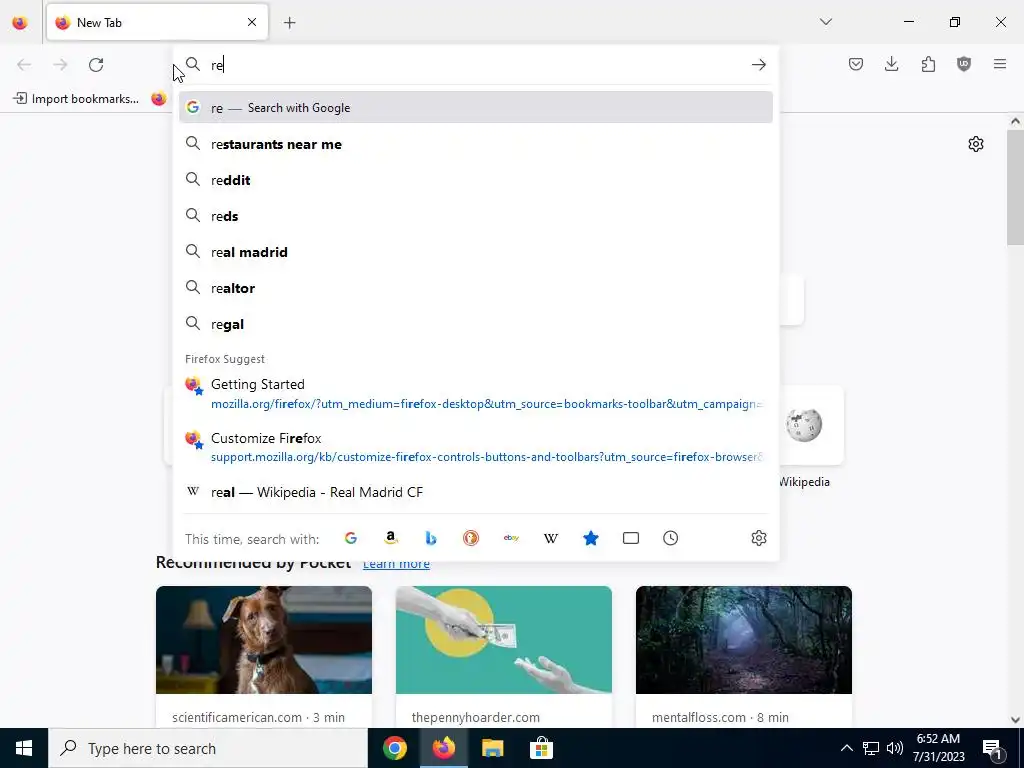Search this time with DuckDuckGo icon

pyautogui.click(x=471, y=538)
